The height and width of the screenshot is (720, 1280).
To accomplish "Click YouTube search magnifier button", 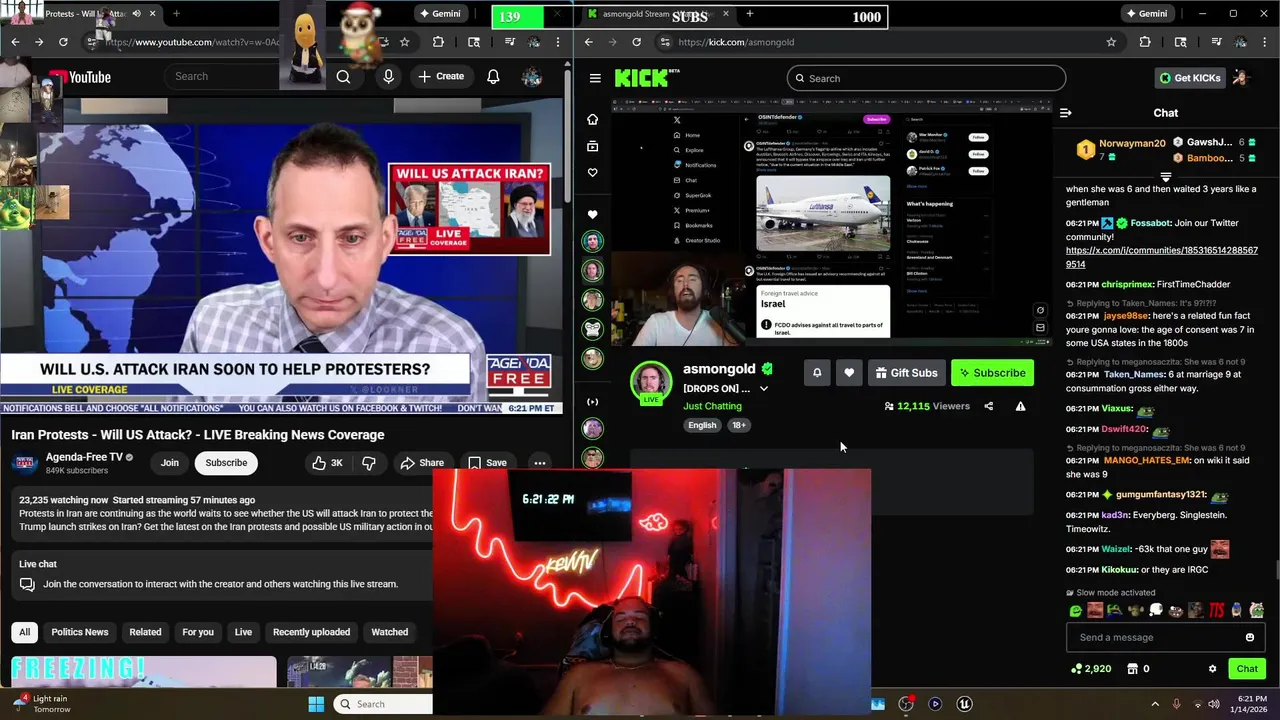I will 343,77.
